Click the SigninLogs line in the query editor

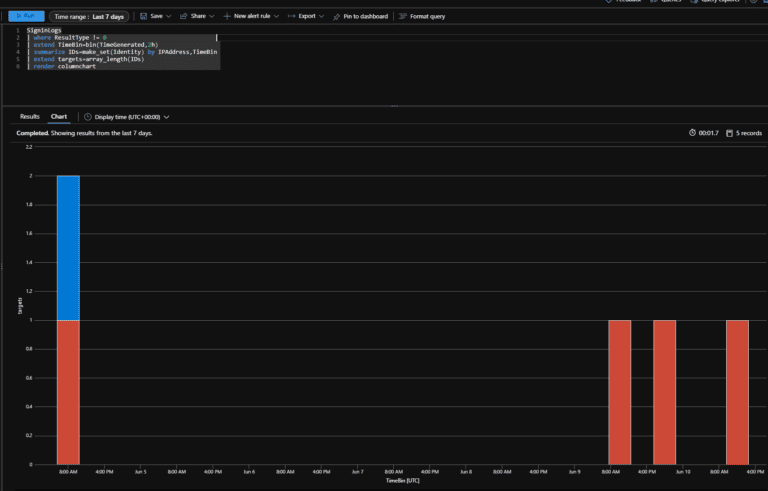[44, 30]
